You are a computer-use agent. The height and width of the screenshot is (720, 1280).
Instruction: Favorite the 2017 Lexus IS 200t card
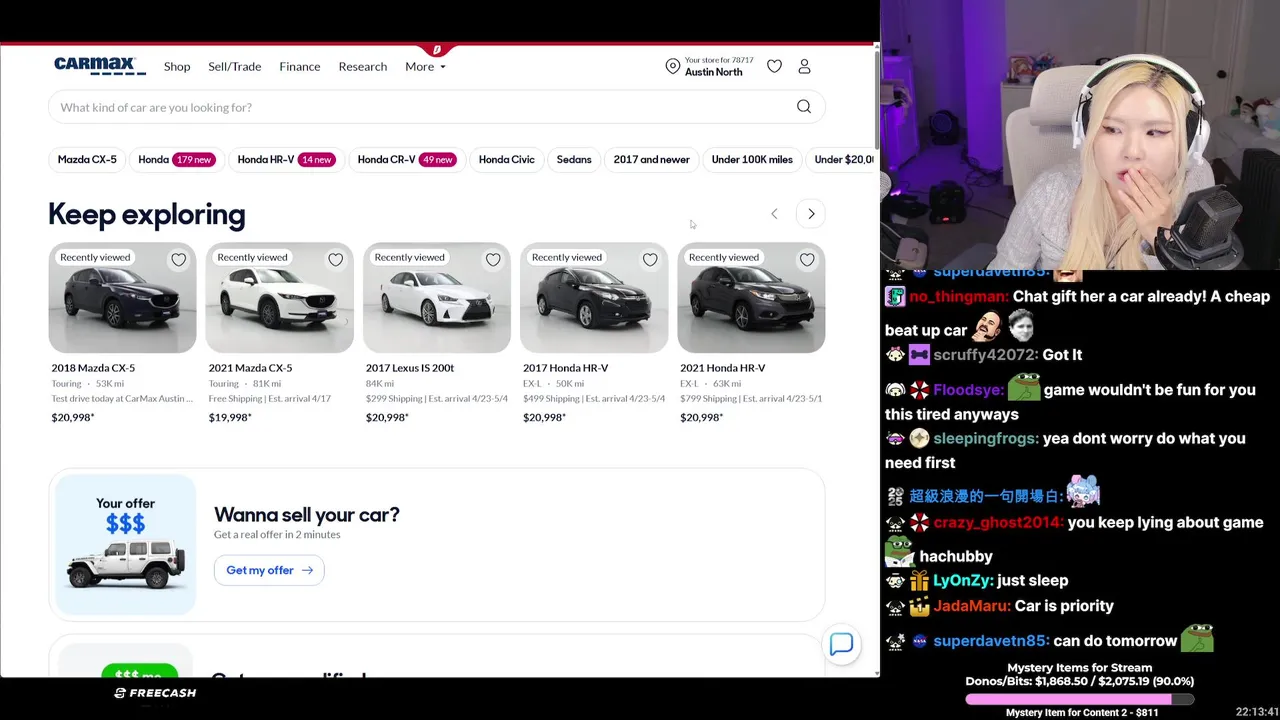(493, 260)
